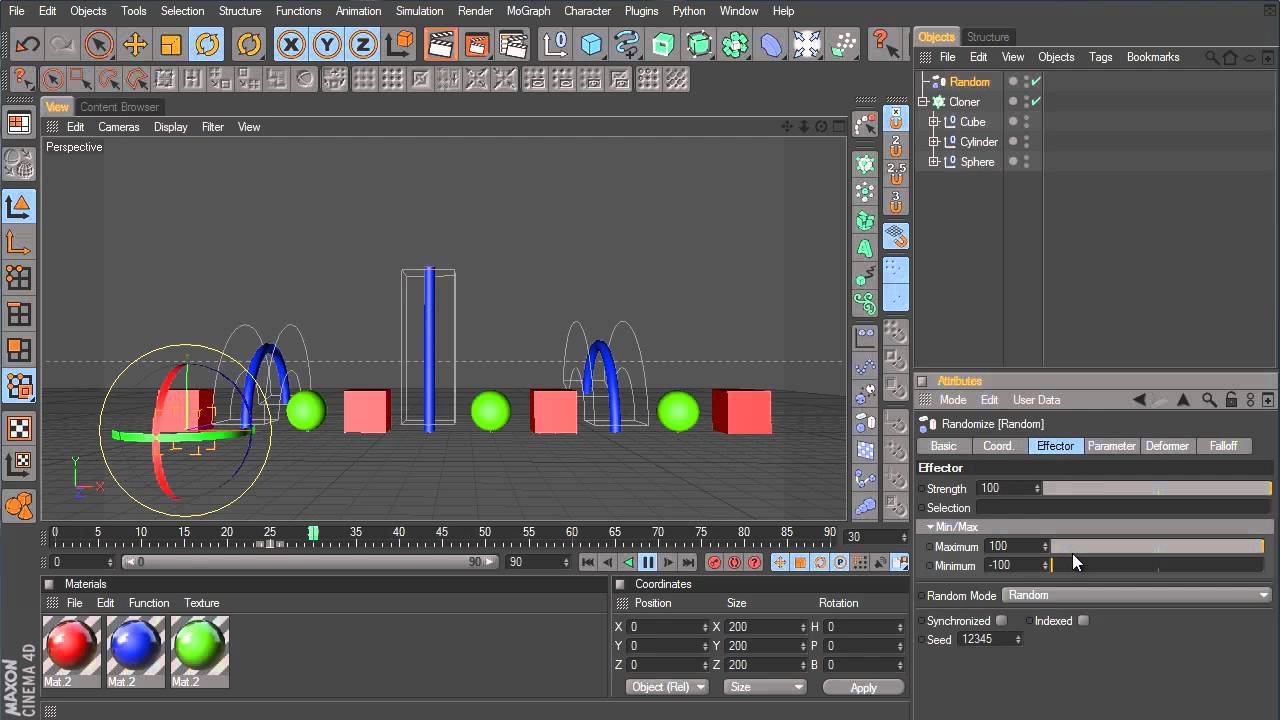Open the spline tools icon

click(627, 44)
